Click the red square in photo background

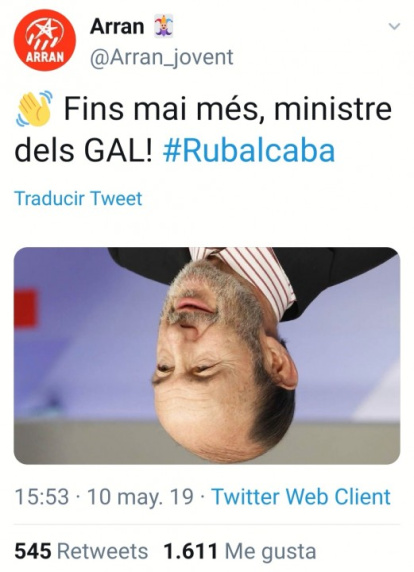(x=26, y=308)
